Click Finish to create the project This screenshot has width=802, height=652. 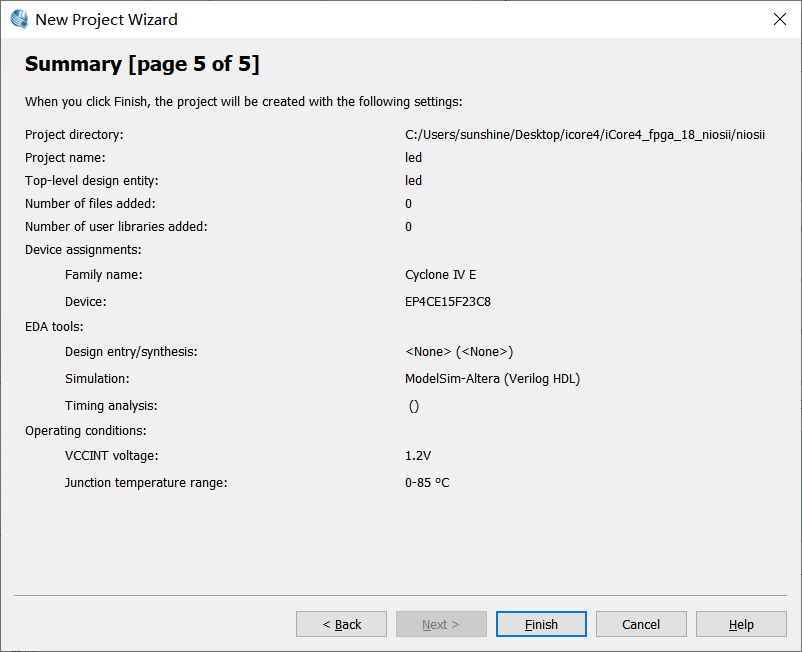541,624
